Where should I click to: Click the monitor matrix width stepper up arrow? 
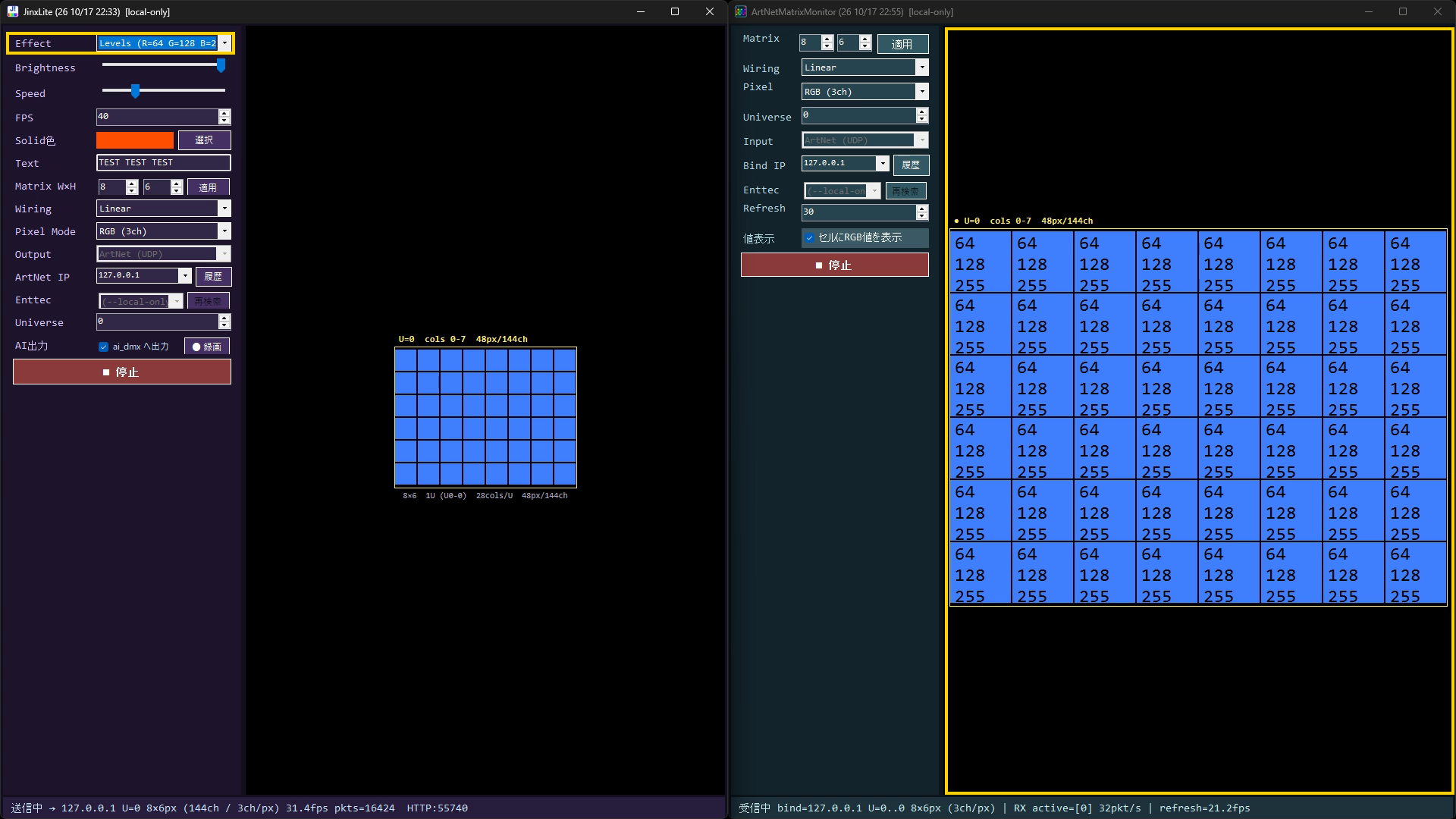click(827, 39)
